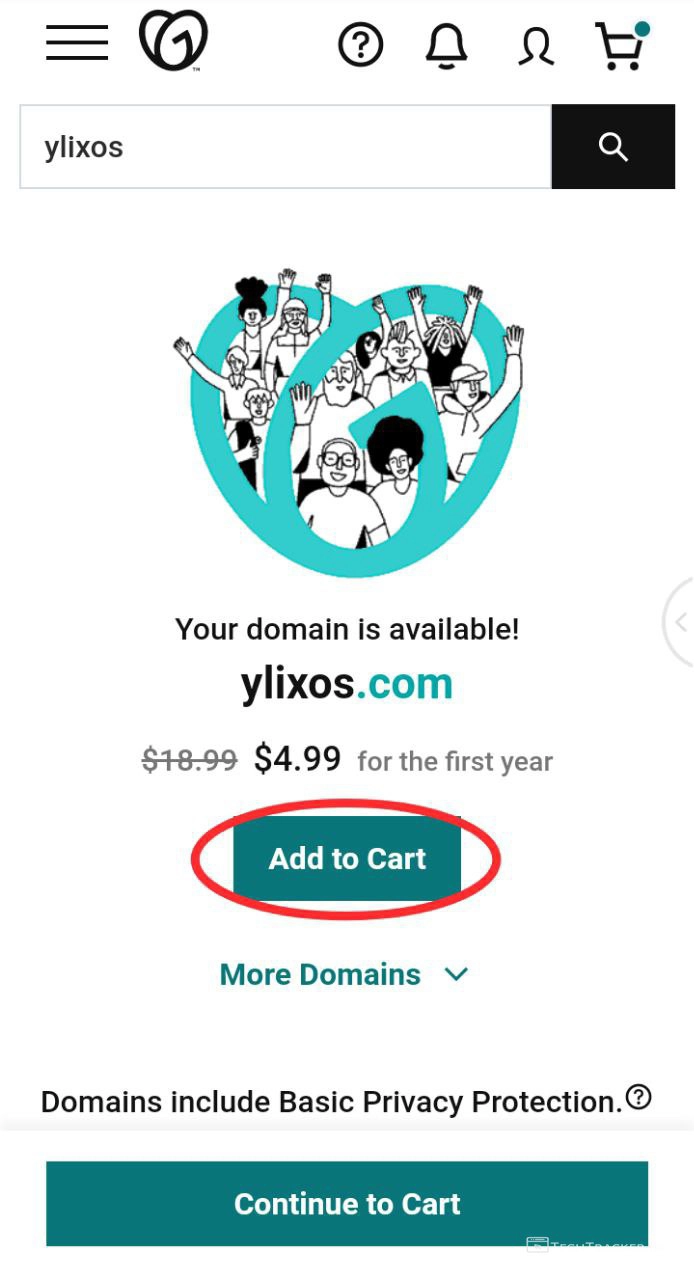Open the help question mark icon in header
Image resolution: width=694 pixels, height=1280 pixels.
coord(361,45)
